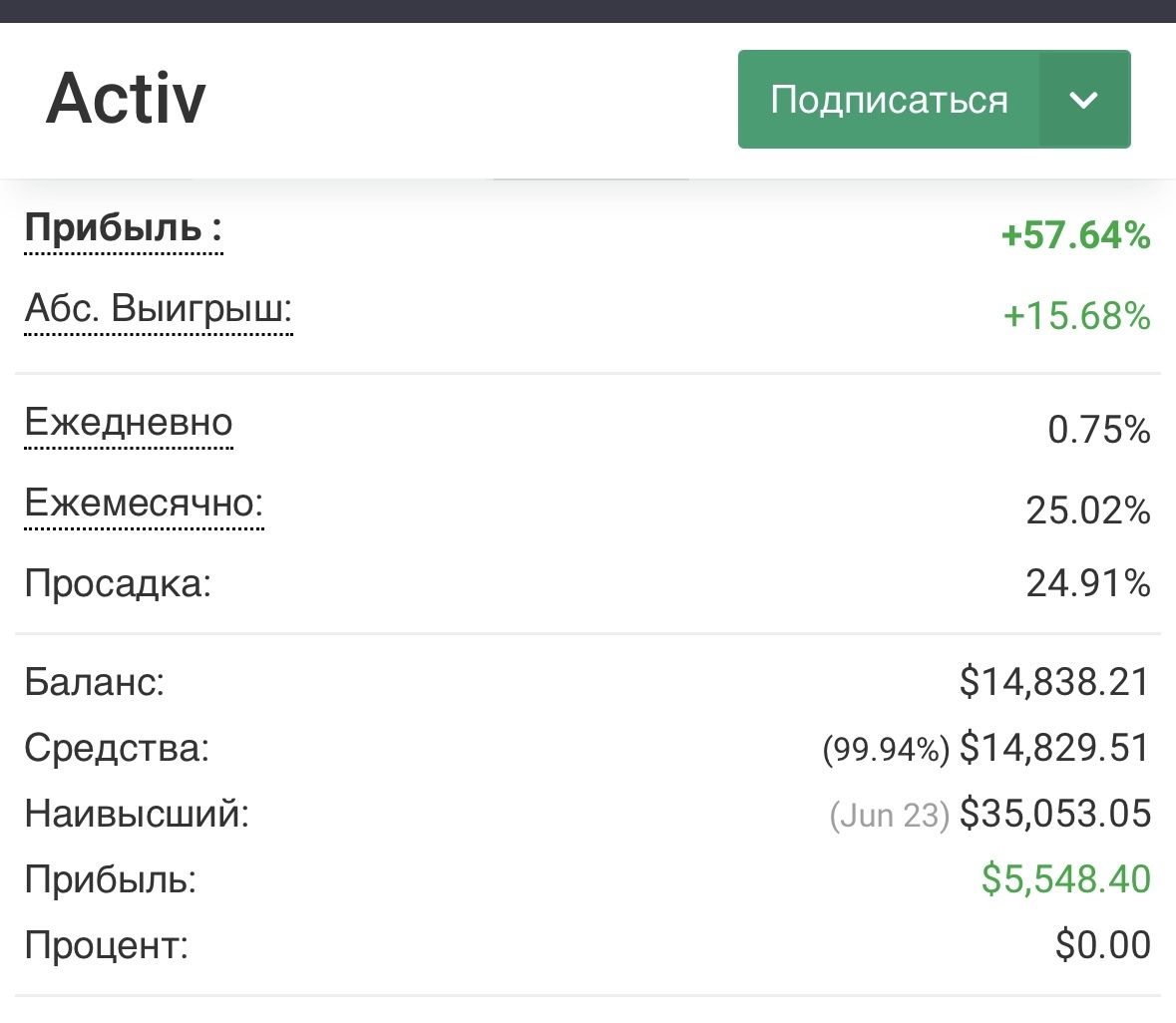Viewport: 1176px width, 1023px height.
Task: Expand the chevron dropdown beside Подписаться
Action: 1083,100
